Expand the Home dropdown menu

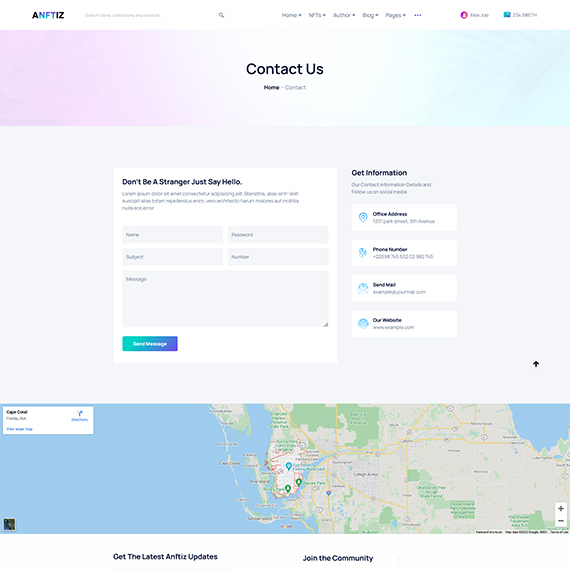[x=291, y=15]
